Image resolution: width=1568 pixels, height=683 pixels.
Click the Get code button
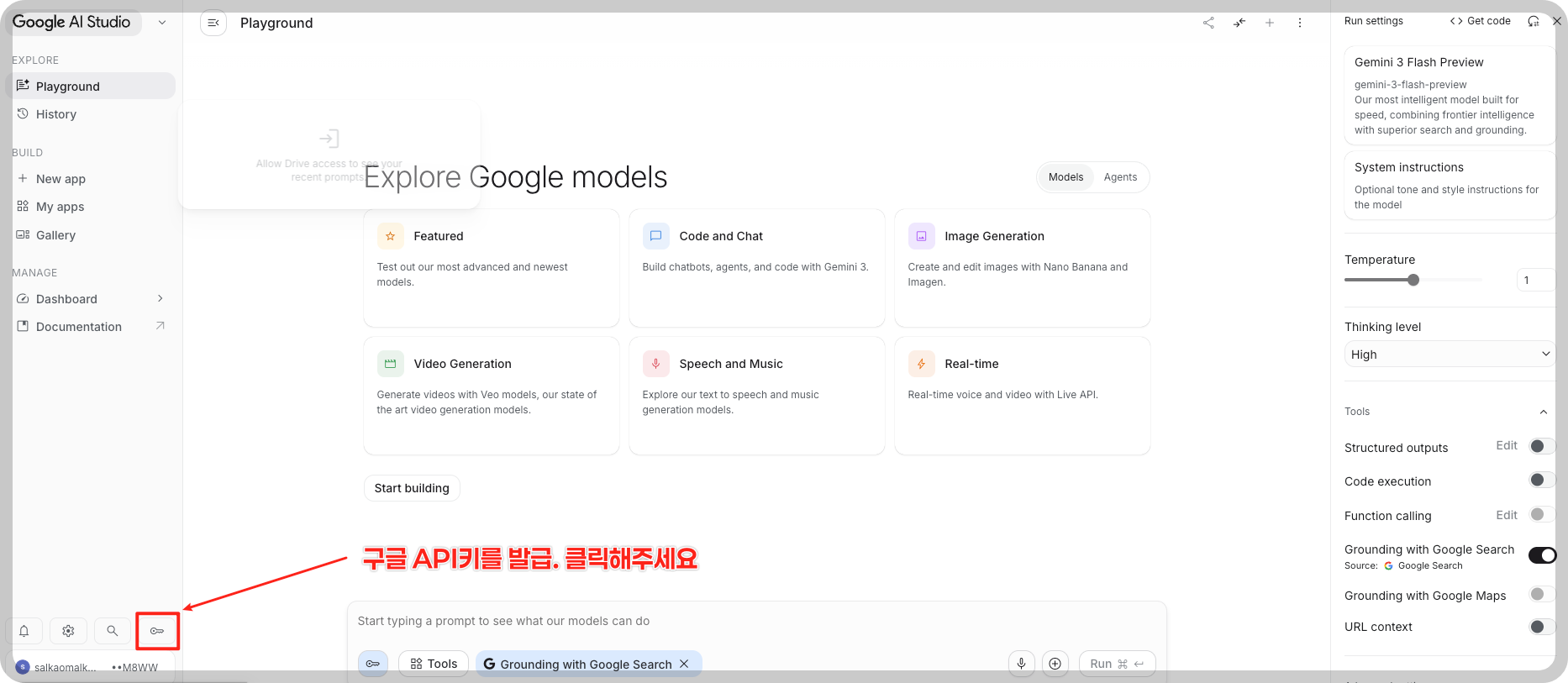pyautogui.click(x=1481, y=21)
